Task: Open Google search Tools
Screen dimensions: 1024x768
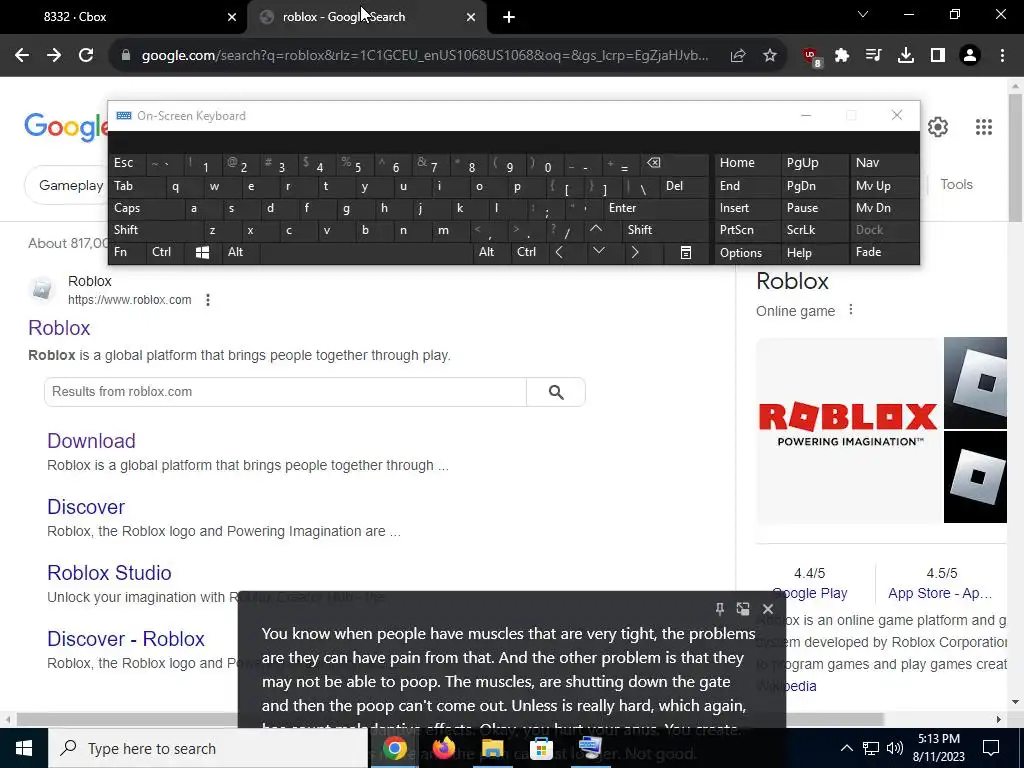Action: point(956,184)
